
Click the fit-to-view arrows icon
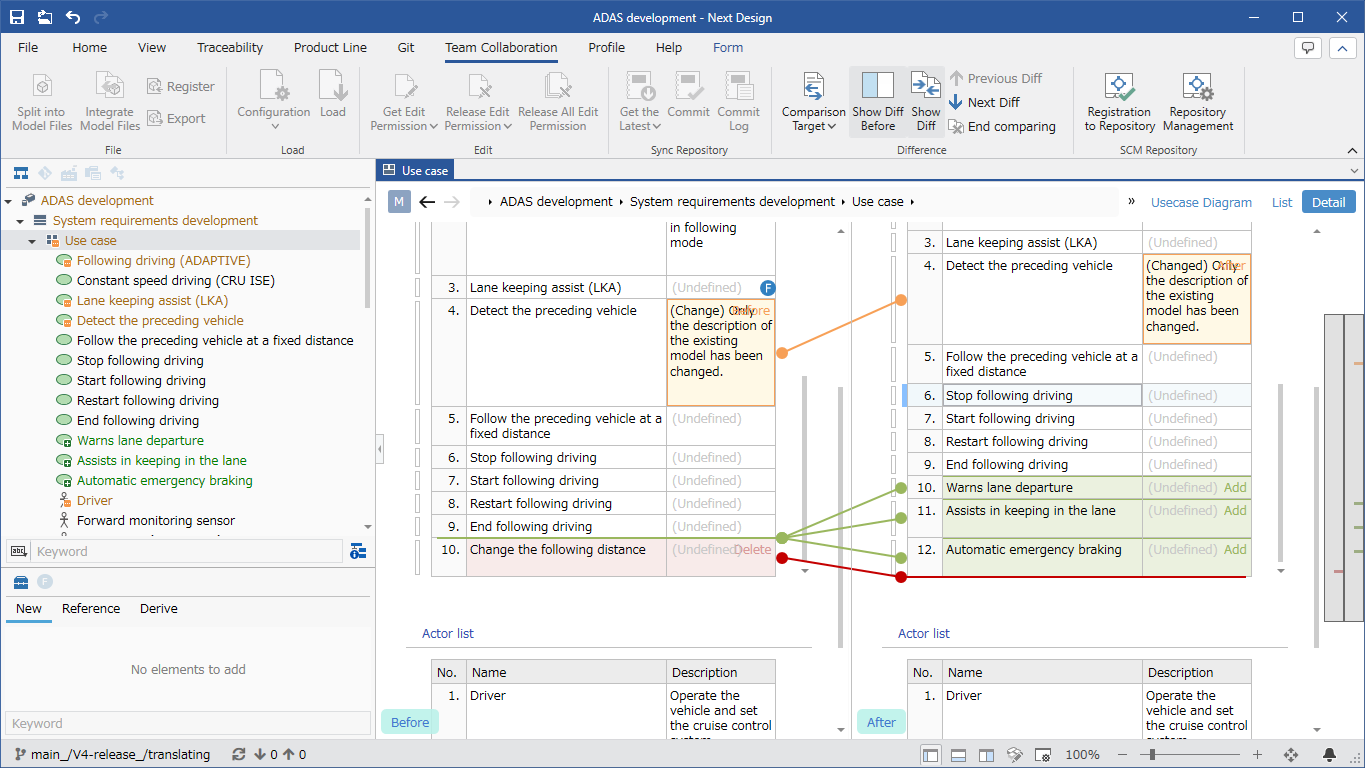[1291, 755]
